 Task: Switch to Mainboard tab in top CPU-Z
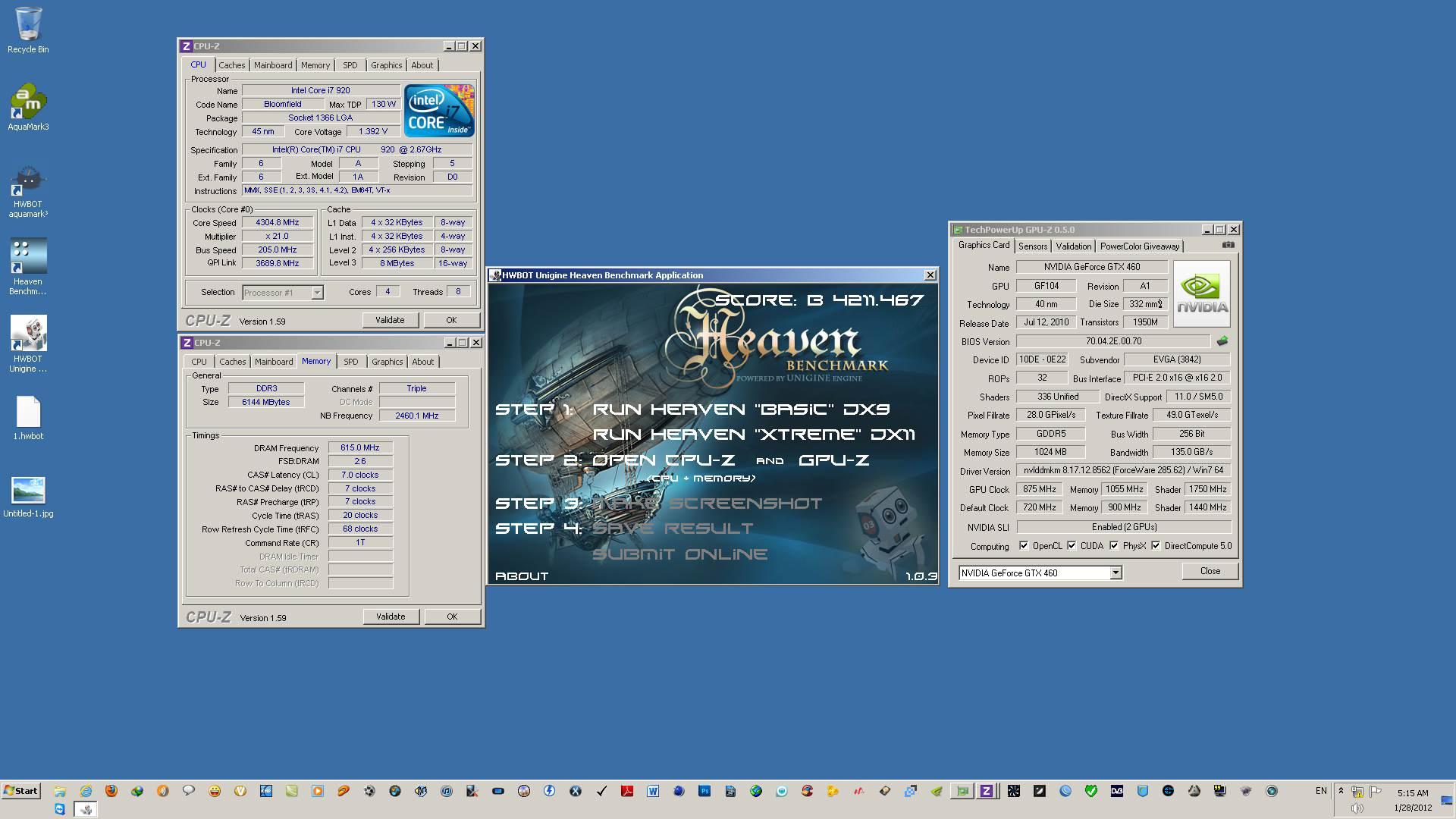pyautogui.click(x=273, y=65)
